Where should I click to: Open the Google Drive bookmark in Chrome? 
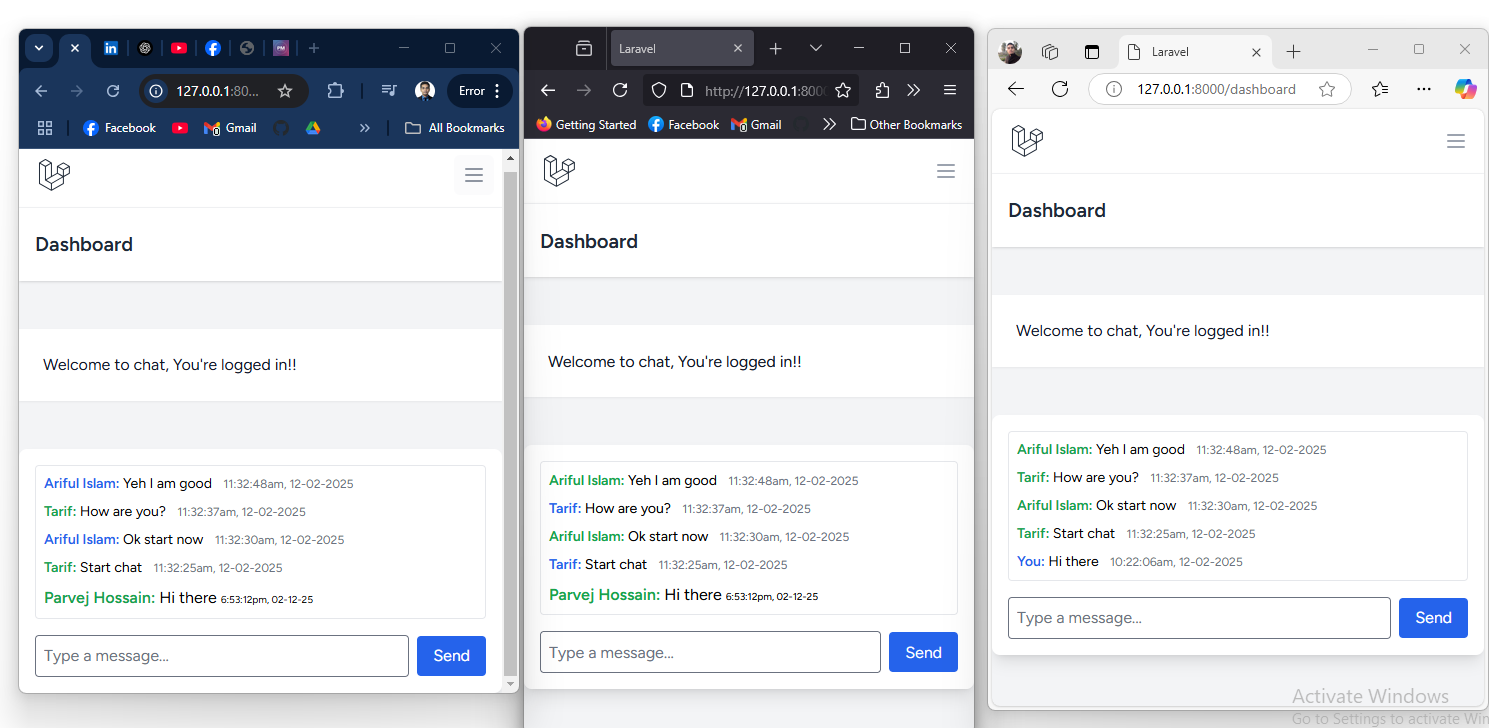[x=312, y=128]
